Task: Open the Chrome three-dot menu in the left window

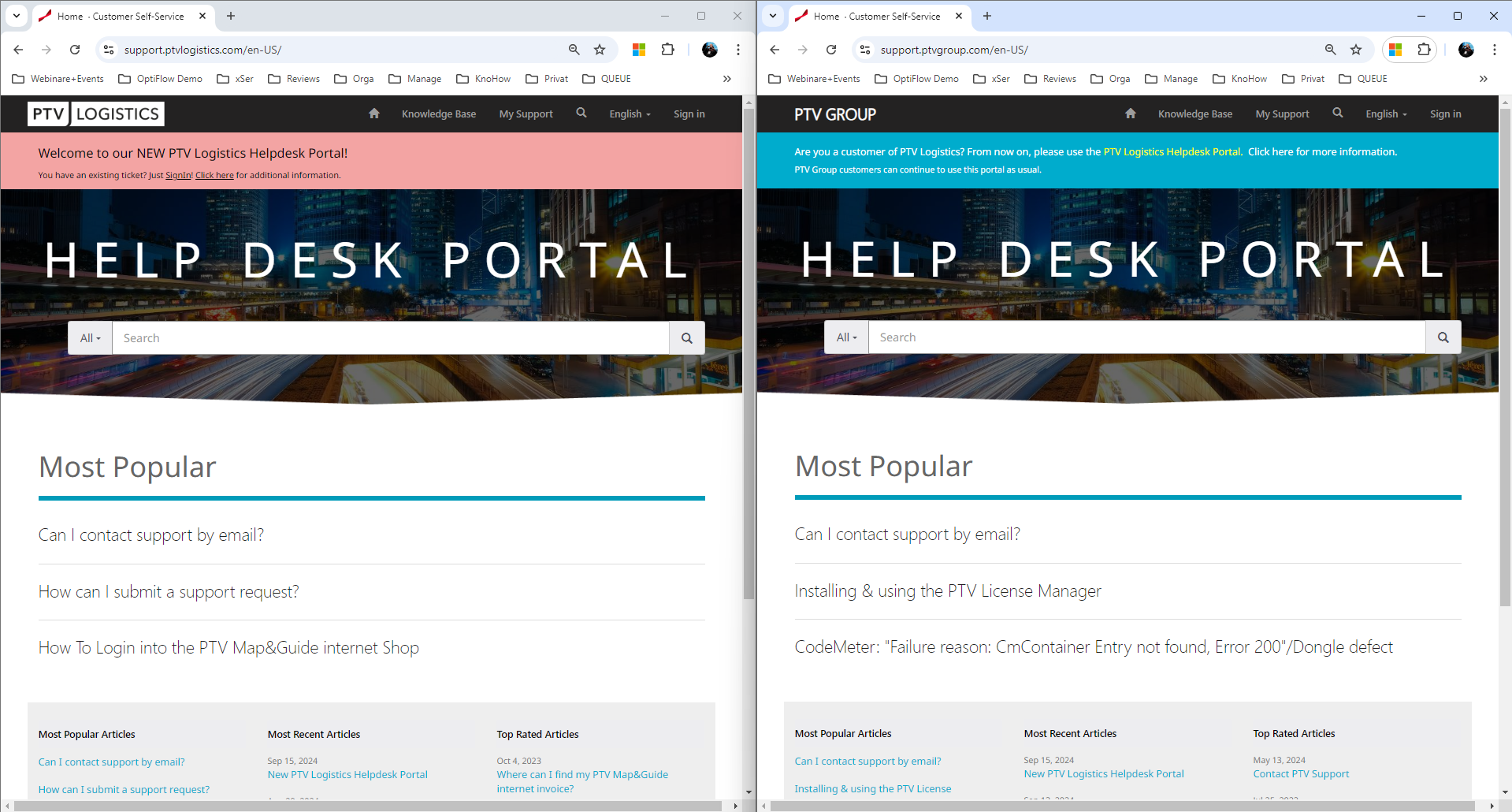Action: click(x=737, y=50)
